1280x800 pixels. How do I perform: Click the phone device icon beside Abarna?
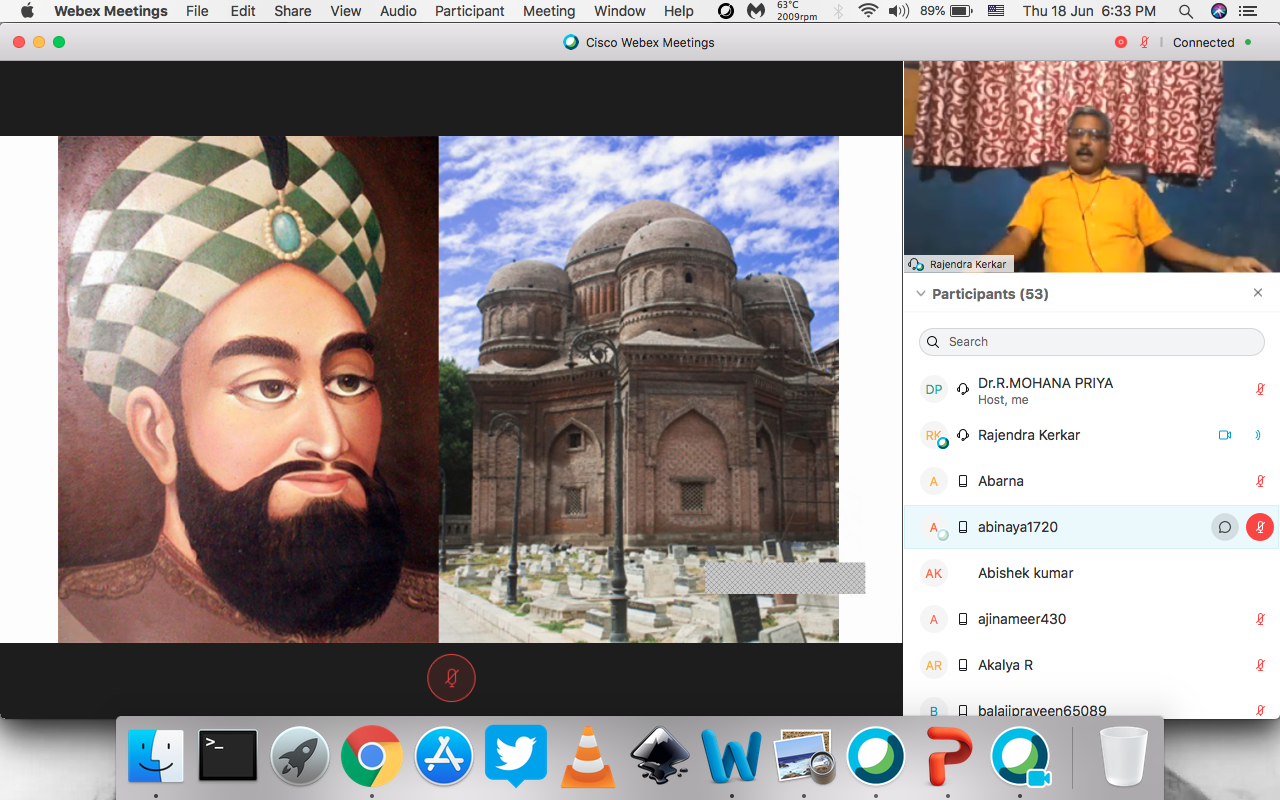tap(963, 481)
